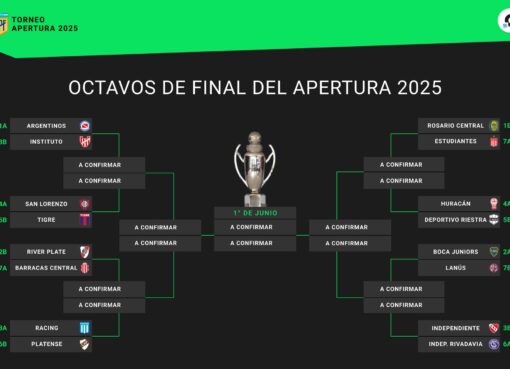Click the Octavos de Final title
The height and width of the screenshot is (369, 510).
(255, 88)
